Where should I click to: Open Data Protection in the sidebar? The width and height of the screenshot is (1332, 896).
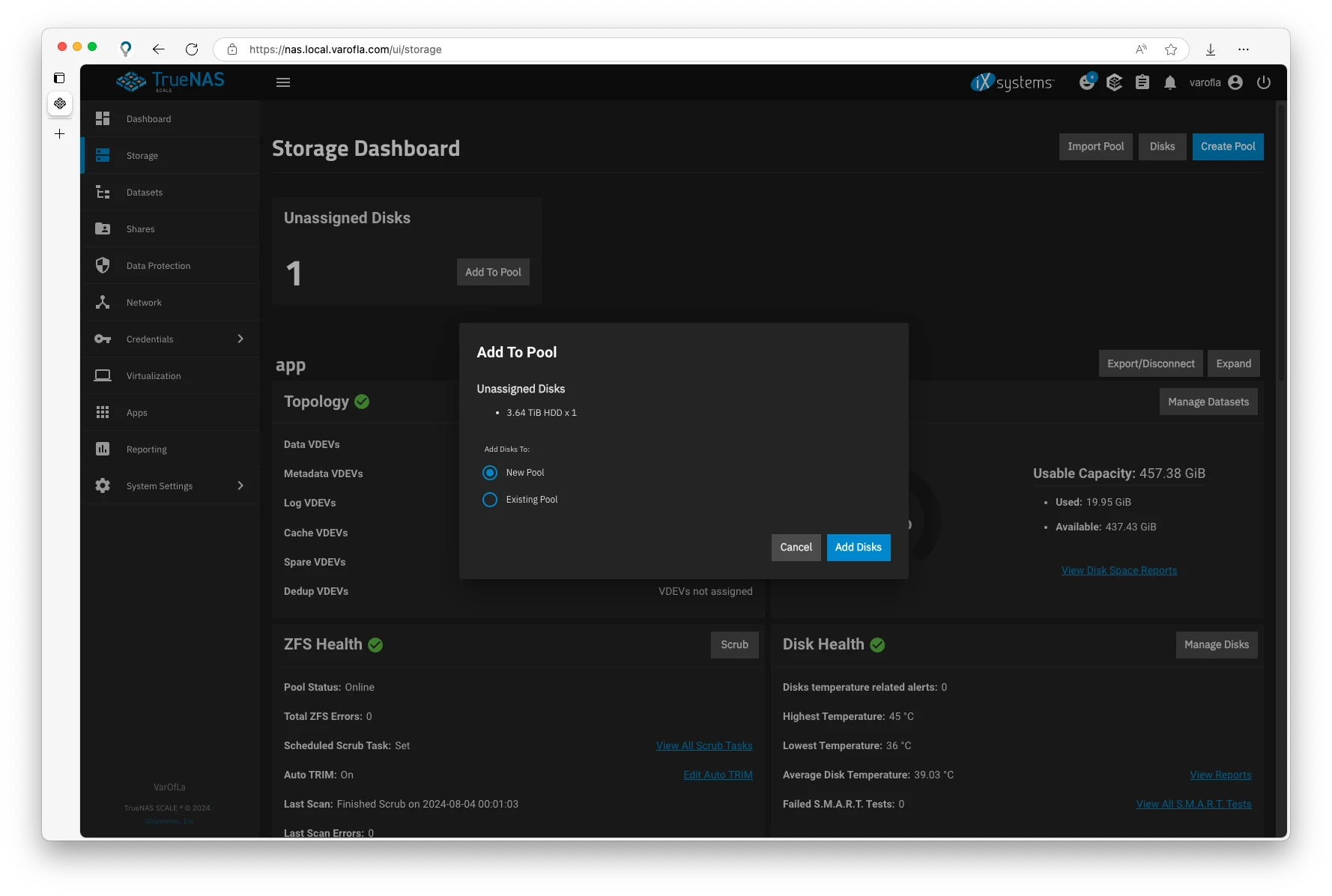158,266
